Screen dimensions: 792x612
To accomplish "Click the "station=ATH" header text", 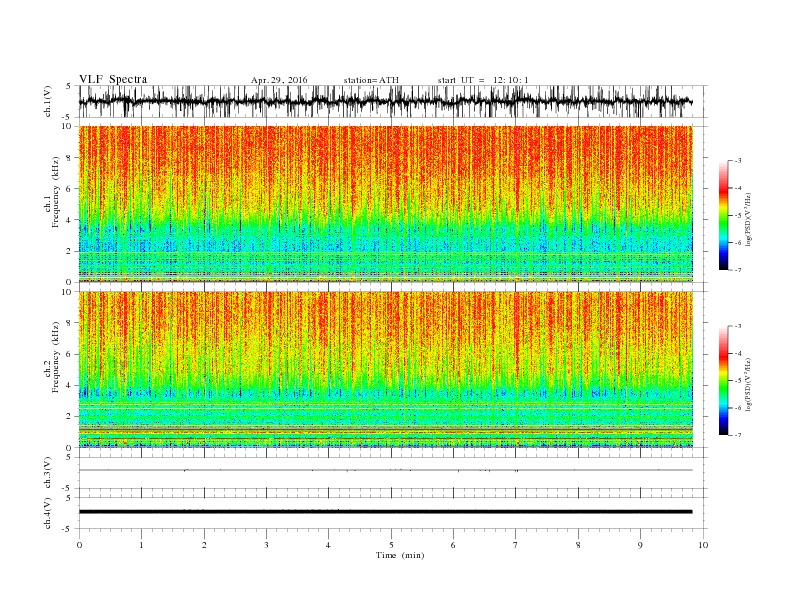I will tap(371, 80).
